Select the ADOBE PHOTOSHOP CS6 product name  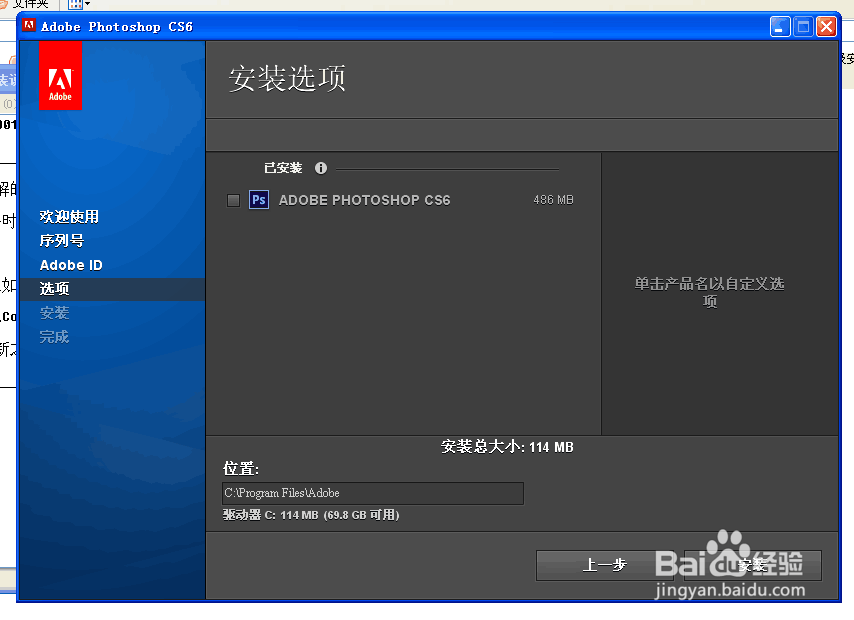point(364,200)
